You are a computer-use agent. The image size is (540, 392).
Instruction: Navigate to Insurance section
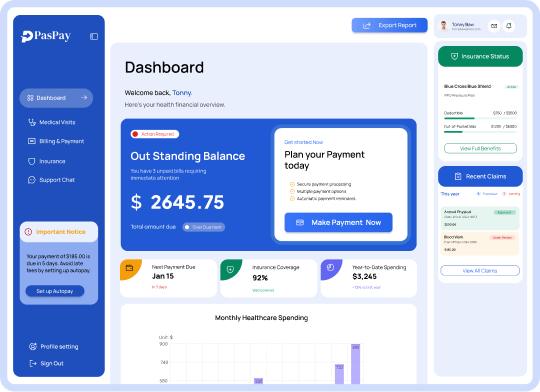pos(46,161)
